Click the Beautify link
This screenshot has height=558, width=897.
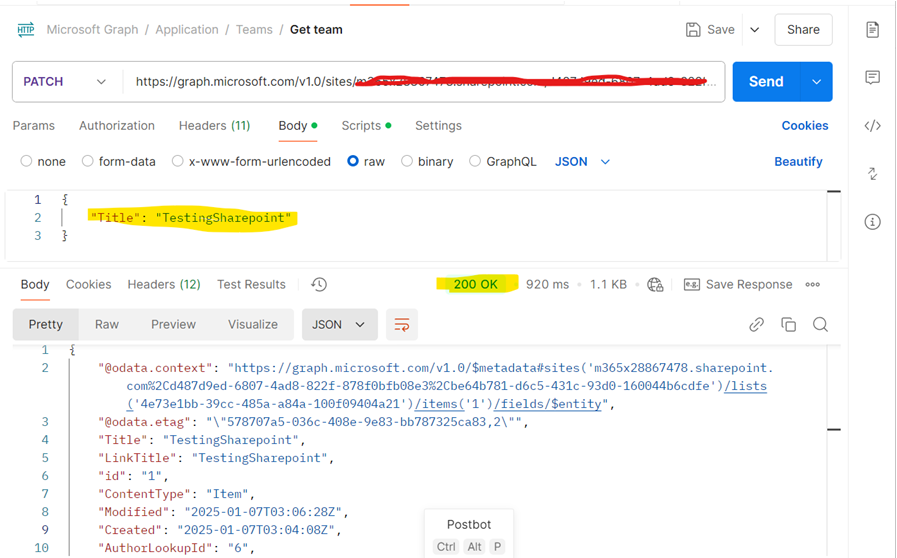pyautogui.click(x=798, y=161)
